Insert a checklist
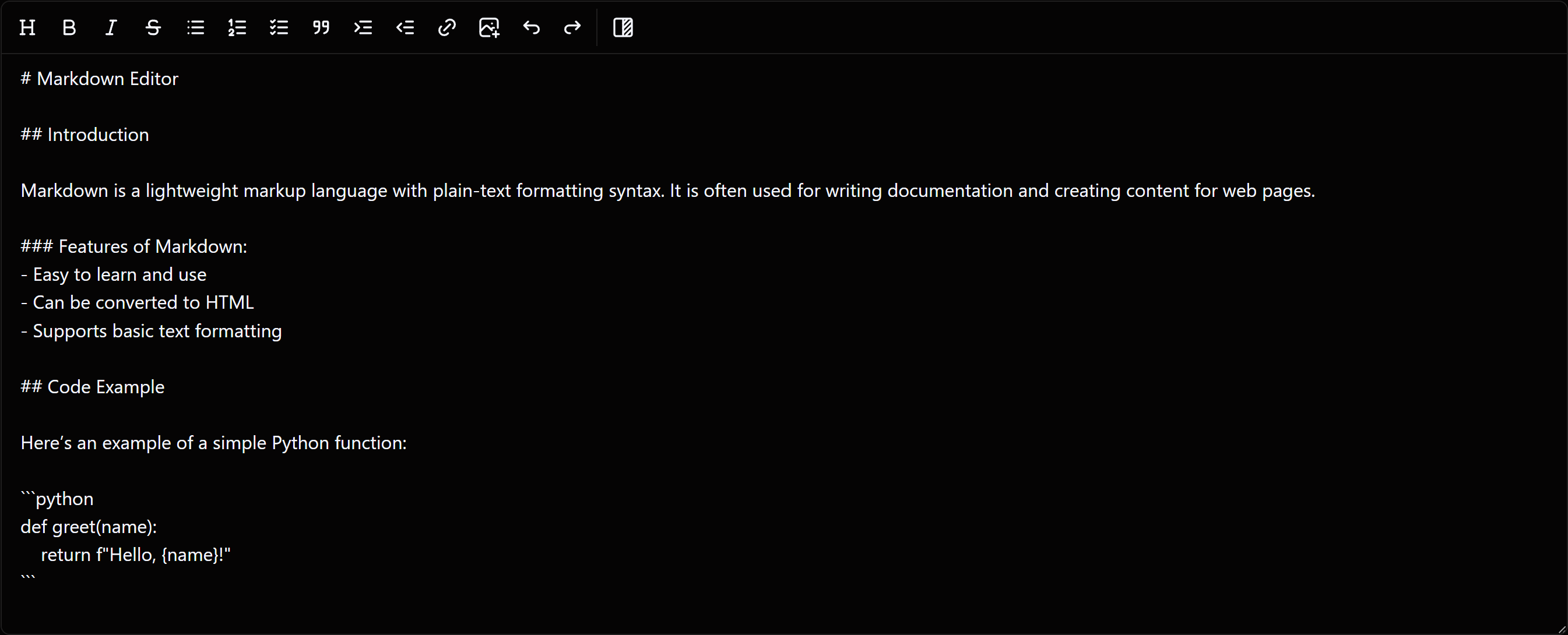The height and width of the screenshot is (635, 1568). pos(279,27)
